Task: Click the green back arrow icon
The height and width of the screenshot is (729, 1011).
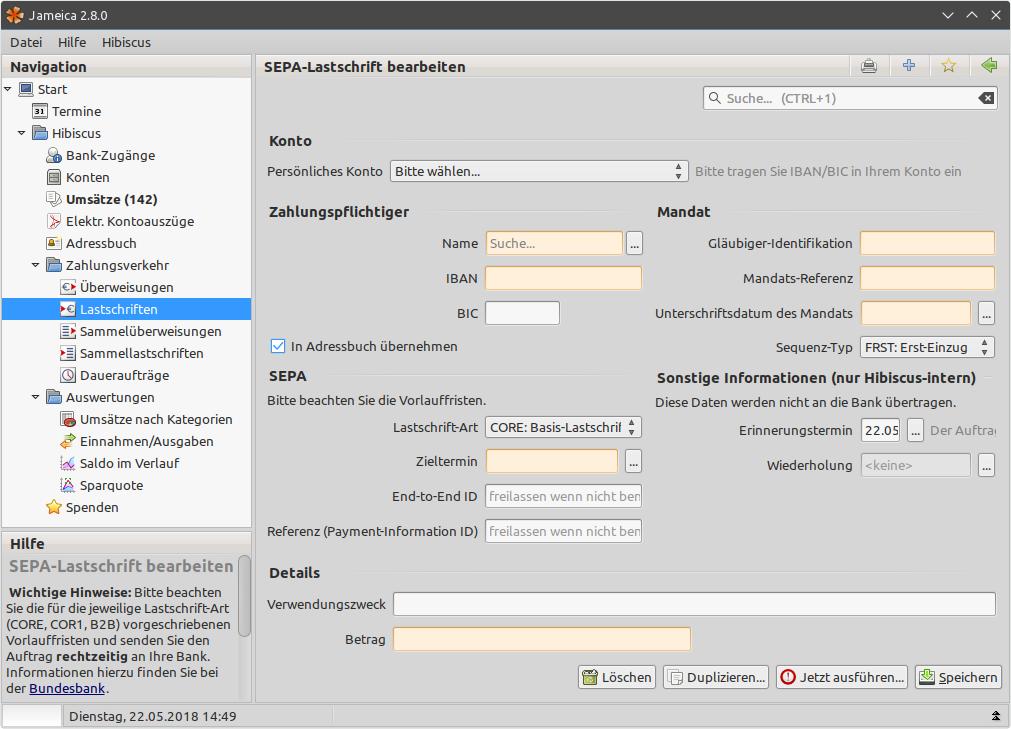Action: pos(988,65)
